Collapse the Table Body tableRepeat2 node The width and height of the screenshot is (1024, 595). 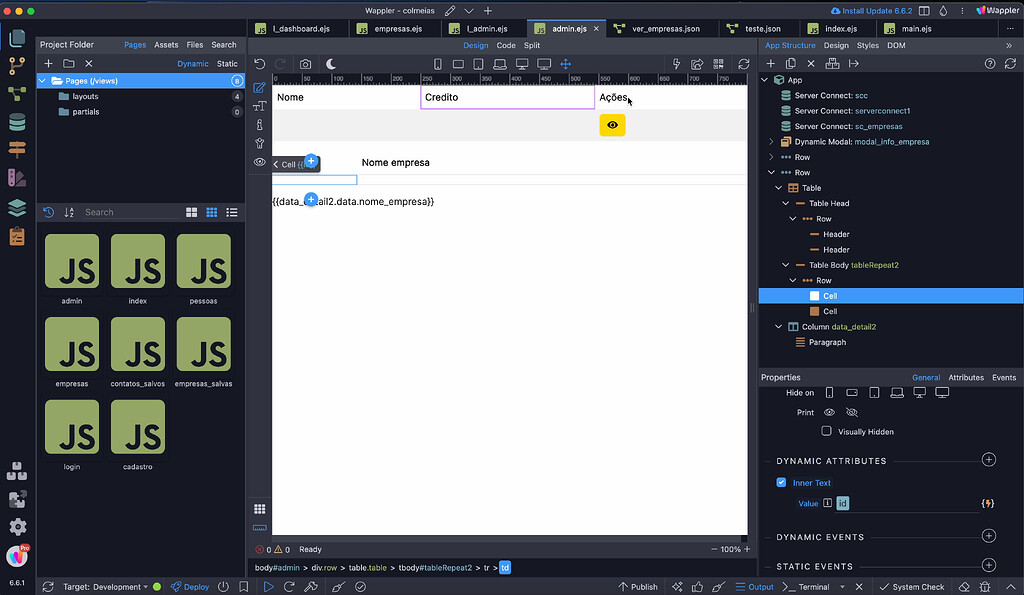point(784,264)
